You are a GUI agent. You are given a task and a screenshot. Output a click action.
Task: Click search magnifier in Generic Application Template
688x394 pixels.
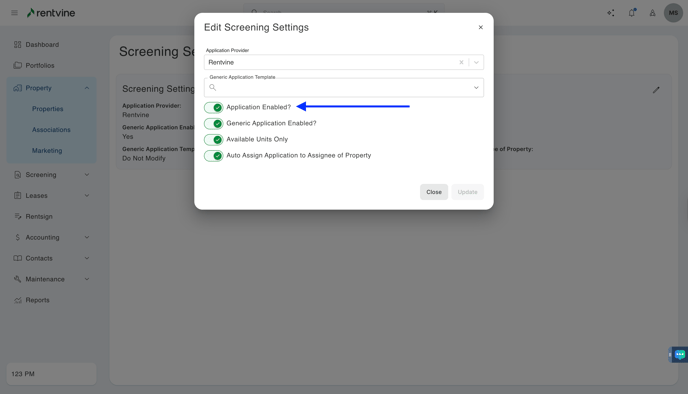(x=212, y=87)
